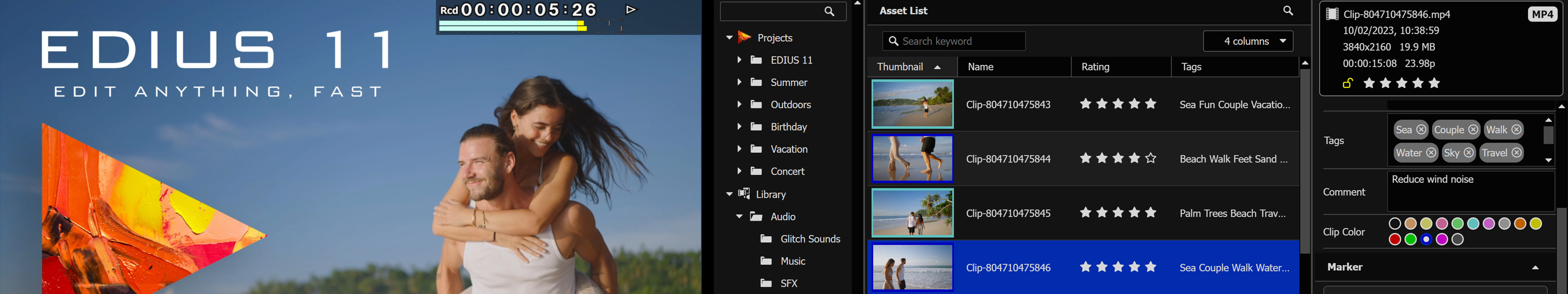Collapse the Marker section
This screenshot has height=294, width=1568.
(1535, 267)
